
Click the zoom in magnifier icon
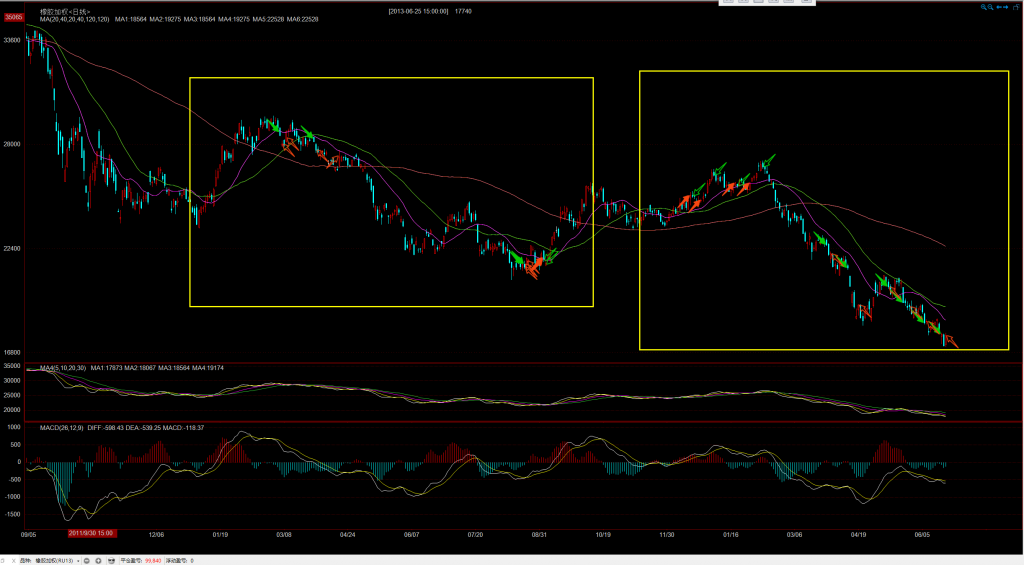pyautogui.click(x=982, y=7)
